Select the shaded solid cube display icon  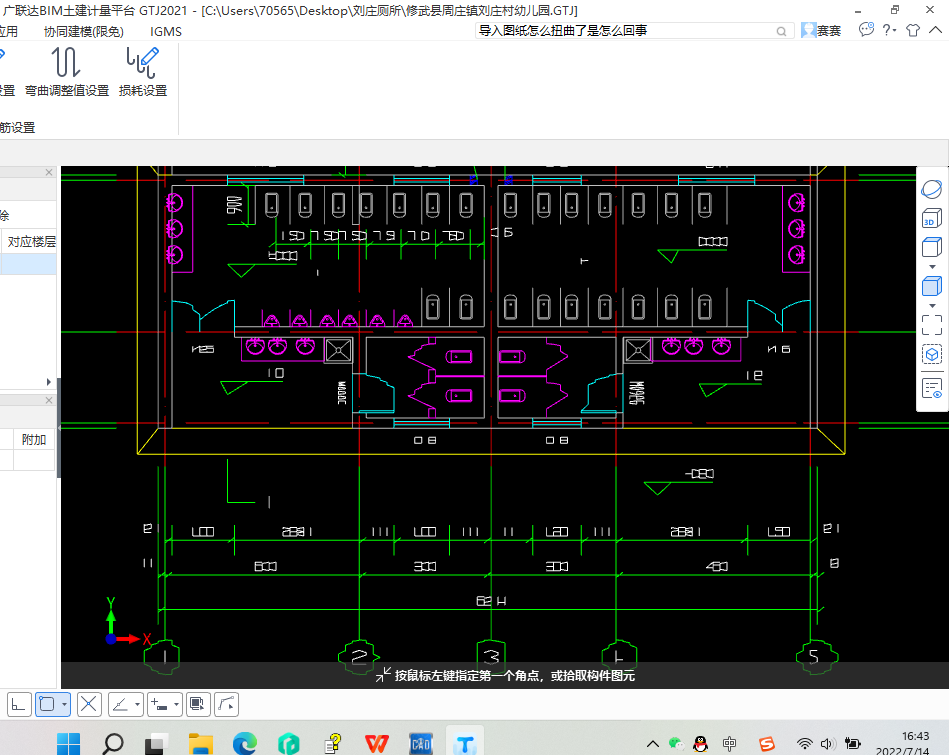click(931, 286)
